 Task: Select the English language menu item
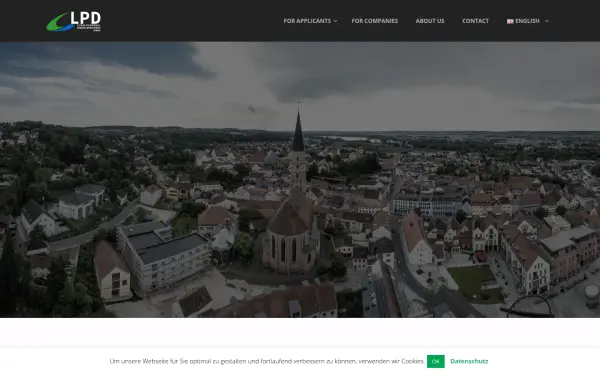[527, 21]
